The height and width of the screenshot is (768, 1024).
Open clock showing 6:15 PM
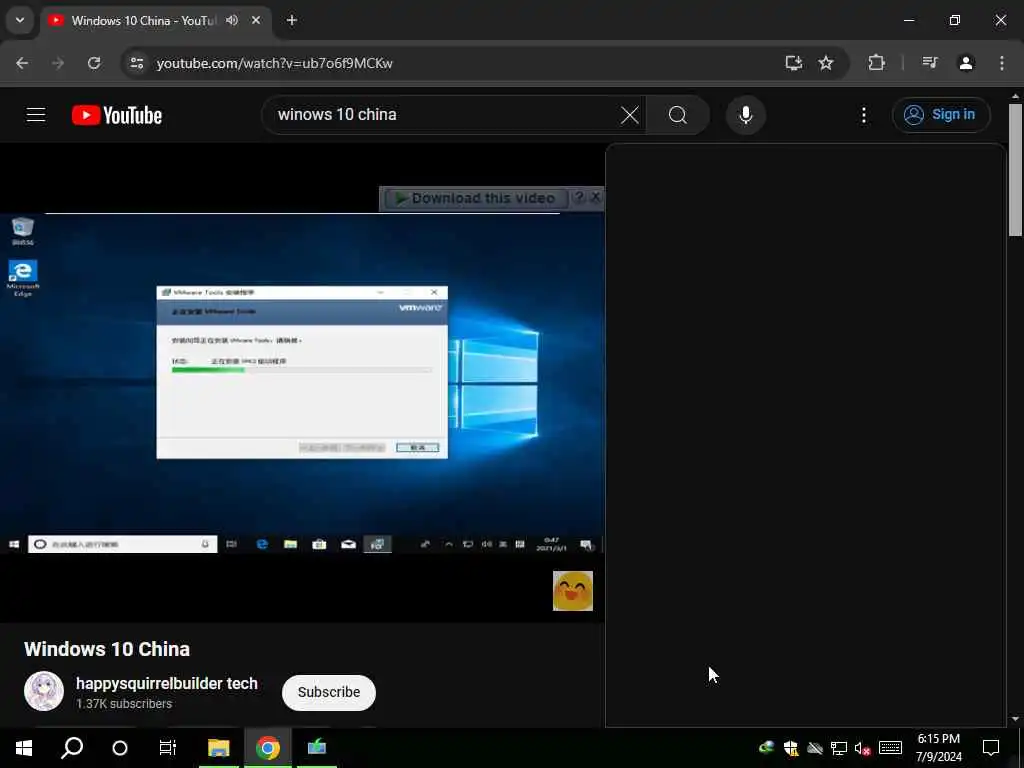[938, 748]
